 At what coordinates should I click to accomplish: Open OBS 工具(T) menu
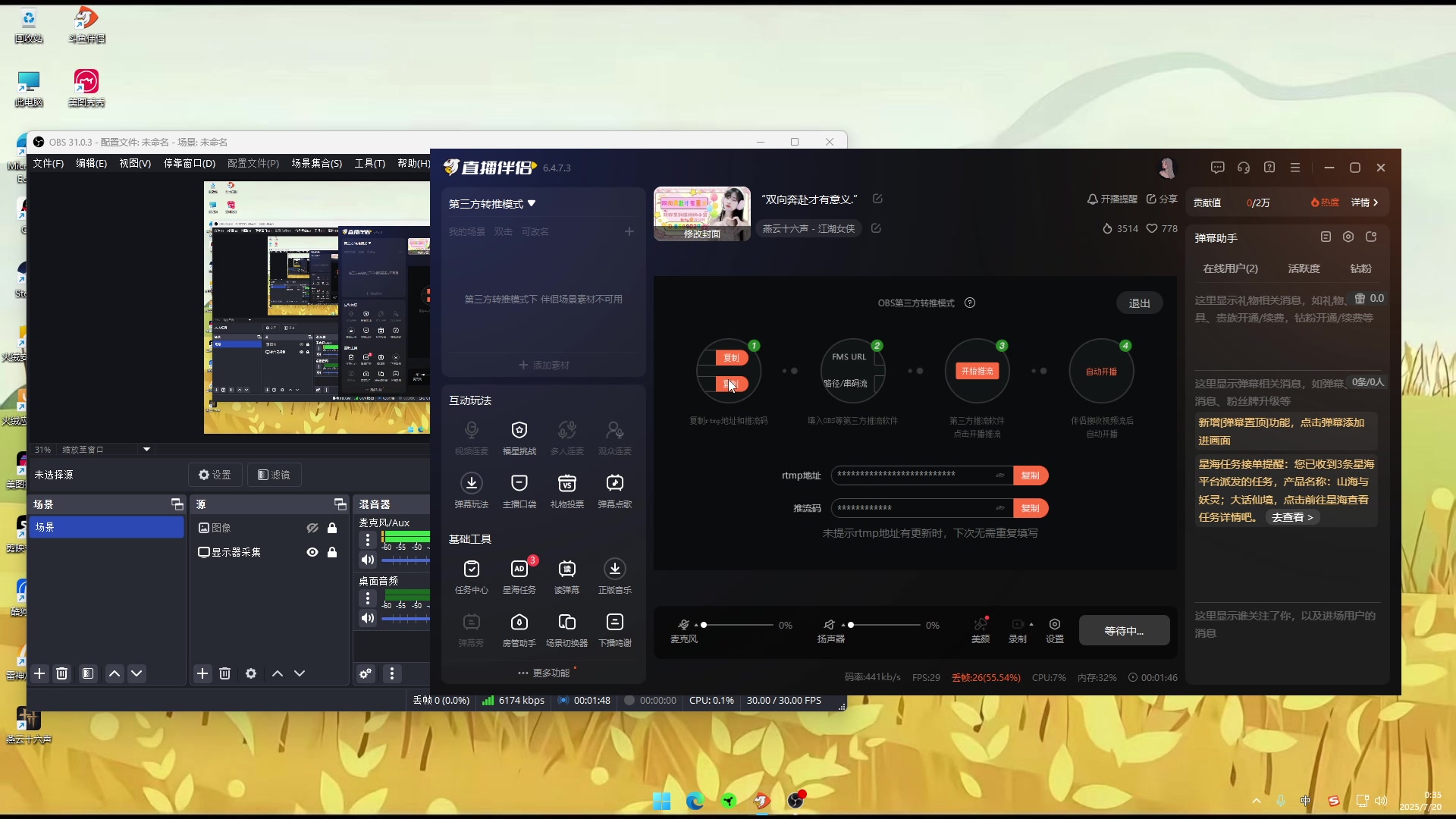pyautogui.click(x=370, y=163)
